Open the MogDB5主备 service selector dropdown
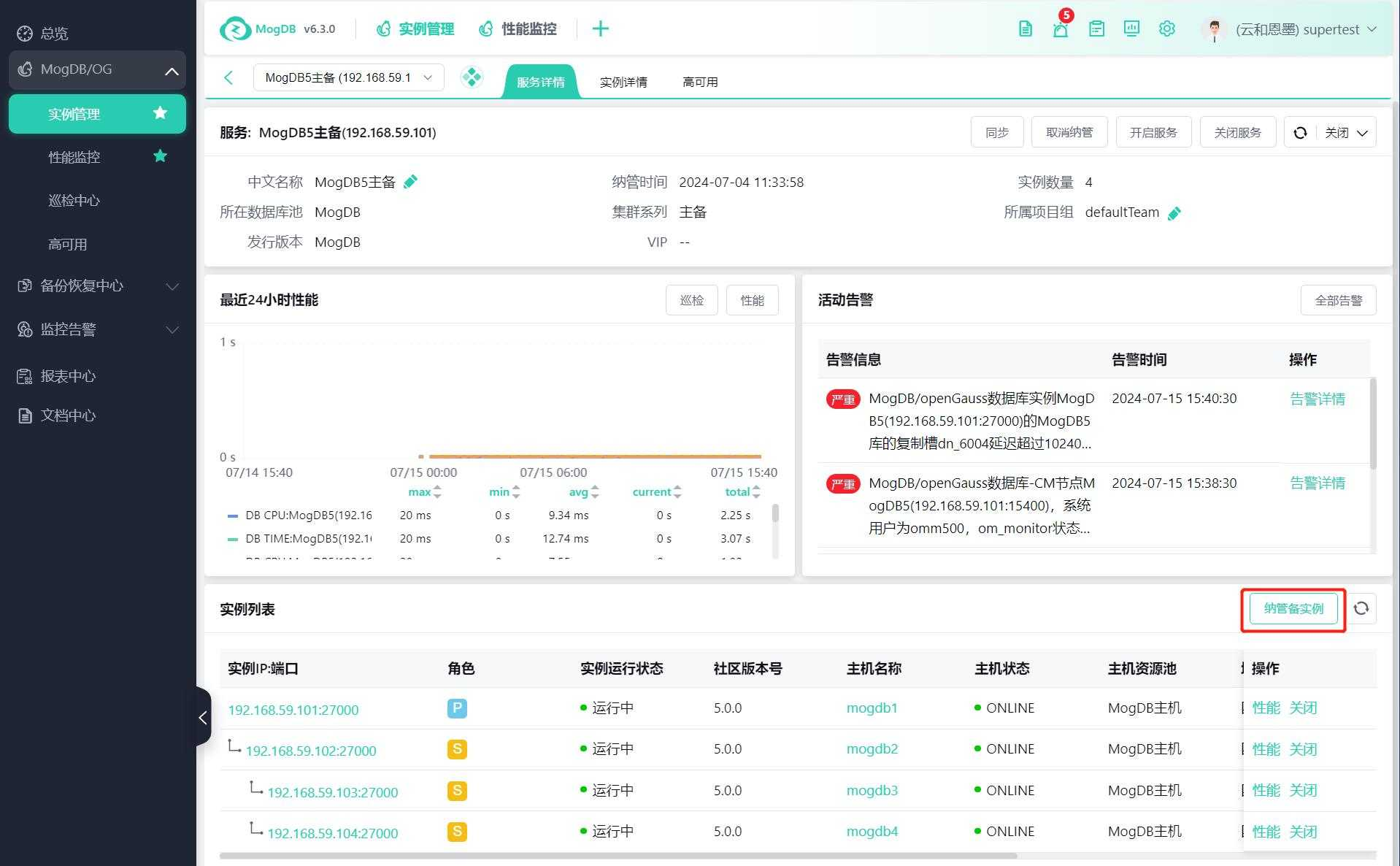The height and width of the screenshot is (866, 1400). pos(348,77)
